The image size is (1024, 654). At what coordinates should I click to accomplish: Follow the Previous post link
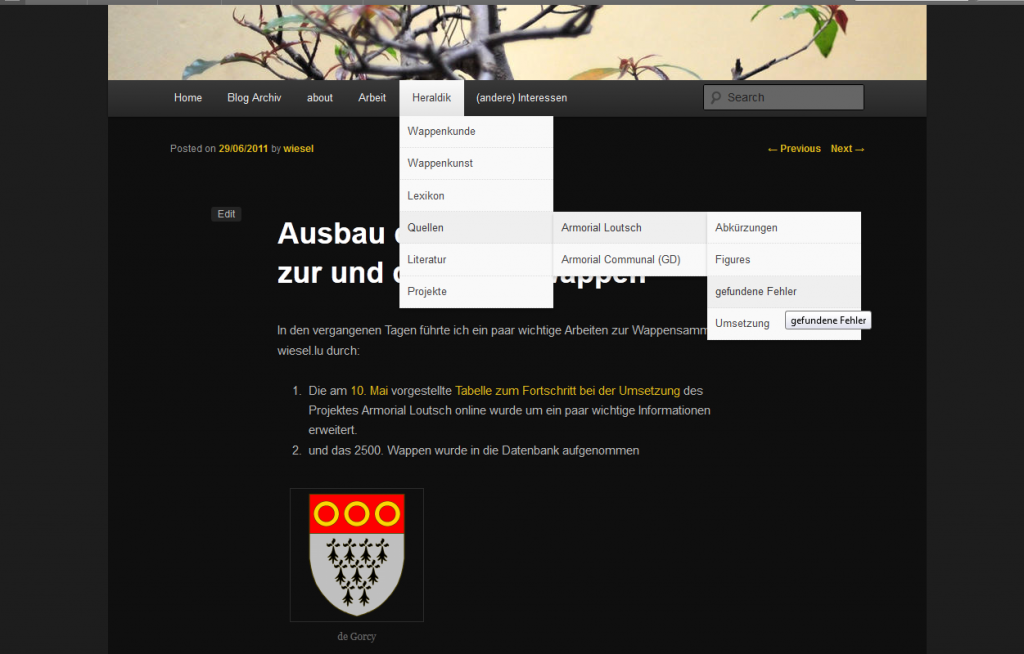[x=794, y=149]
